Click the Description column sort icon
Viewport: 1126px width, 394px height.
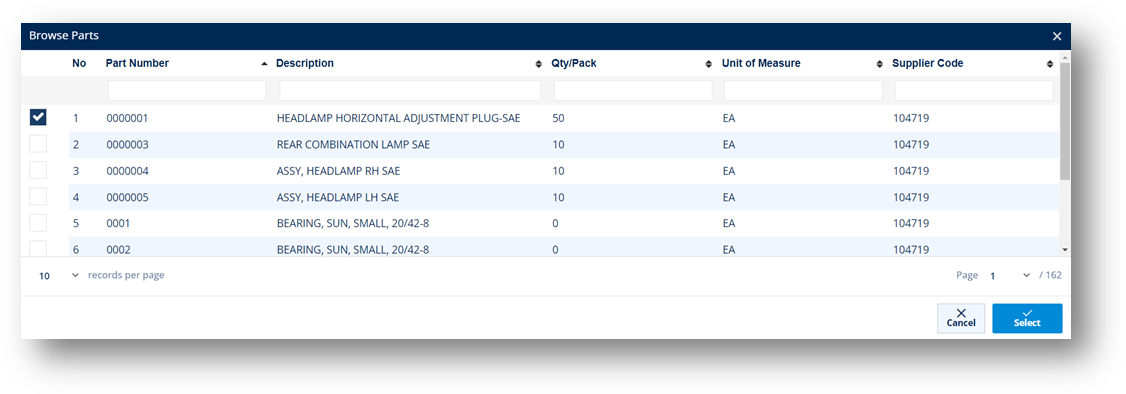(539, 64)
